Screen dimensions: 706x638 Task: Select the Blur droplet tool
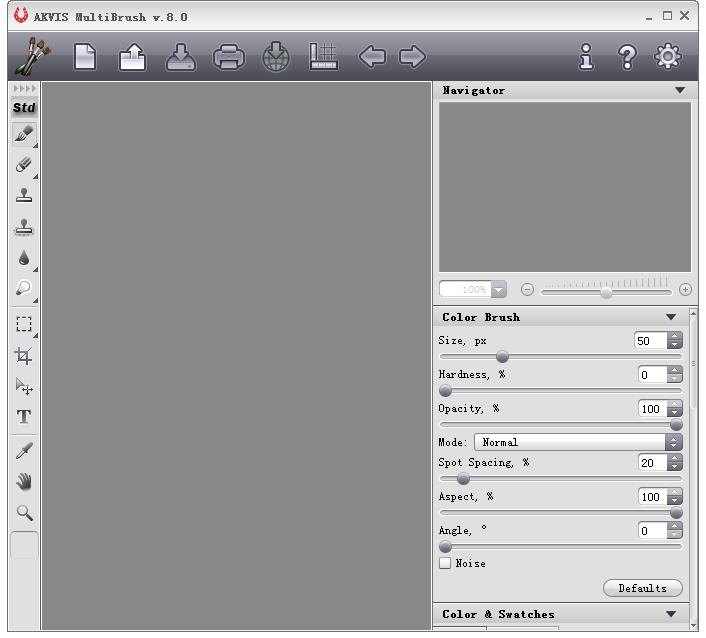[24, 258]
